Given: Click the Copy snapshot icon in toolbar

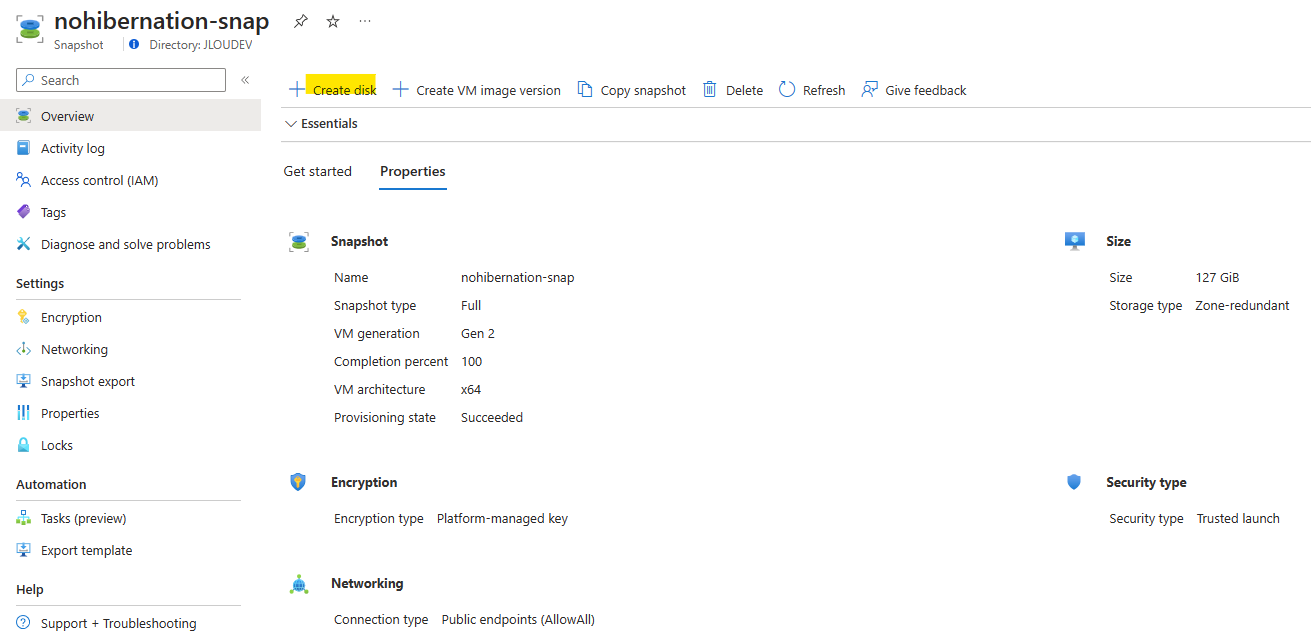Looking at the screenshot, I should pos(585,89).
